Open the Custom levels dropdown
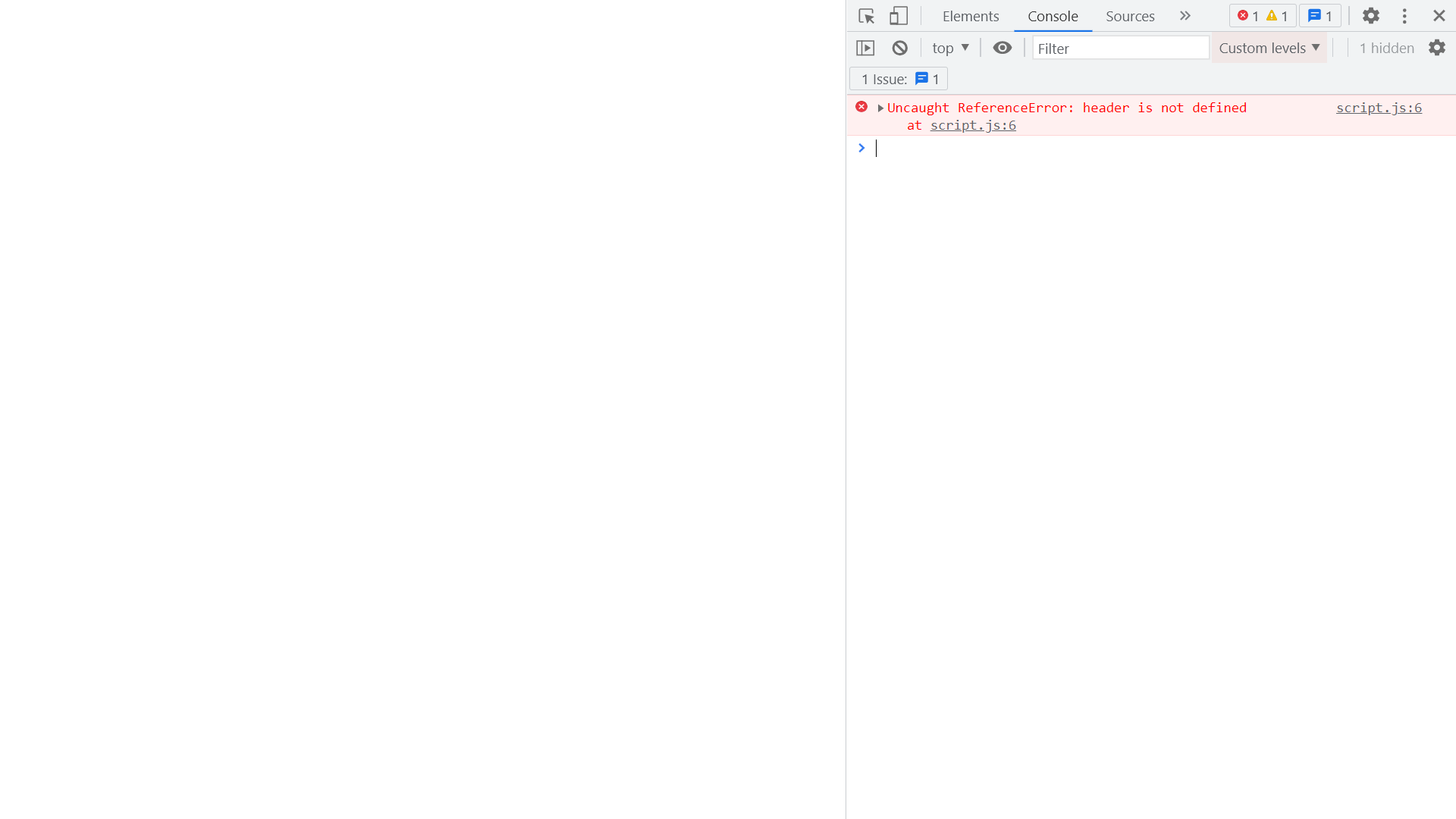Viewport: 1456px width, 819px height. tap(1269, 48)
